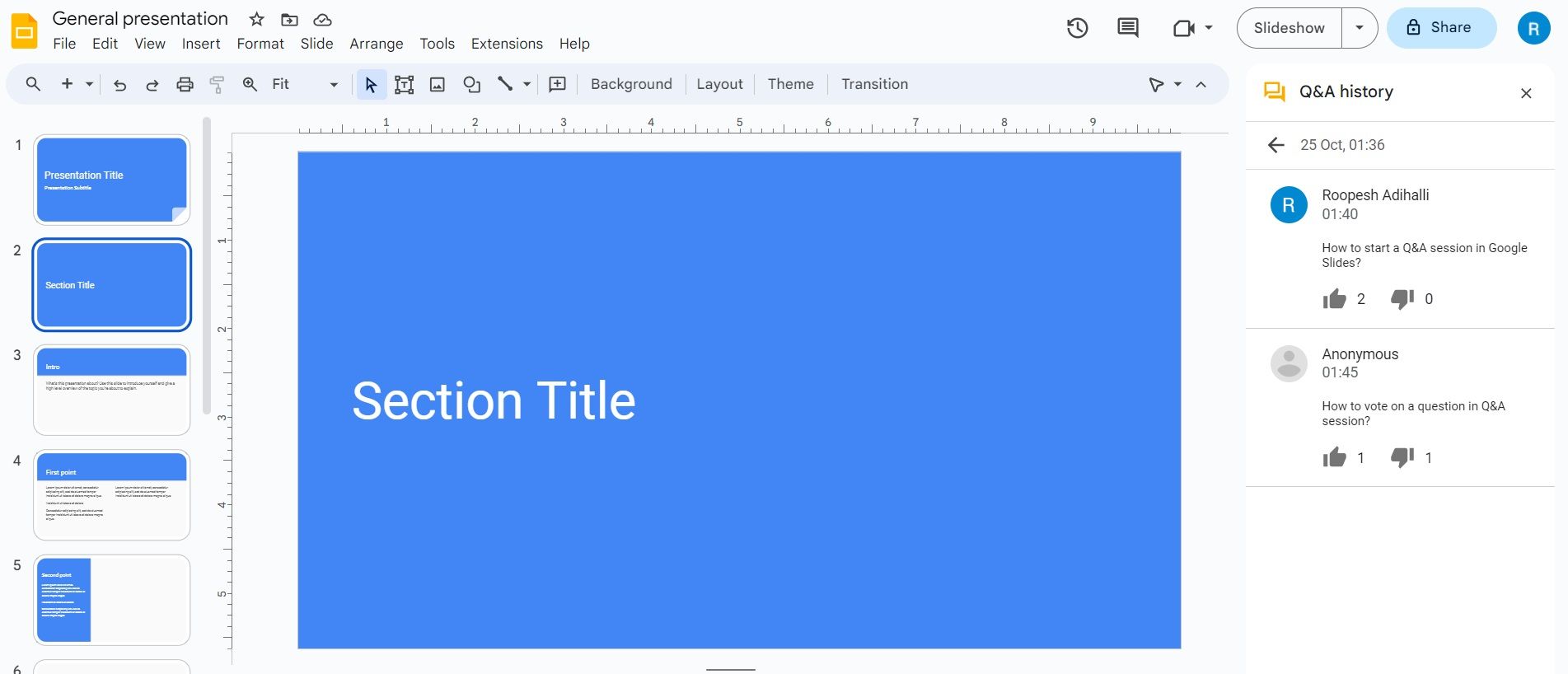This screenshot has height=674, width=1568.
Task: Click the print icon in toolbar
Action: (185, 84)
